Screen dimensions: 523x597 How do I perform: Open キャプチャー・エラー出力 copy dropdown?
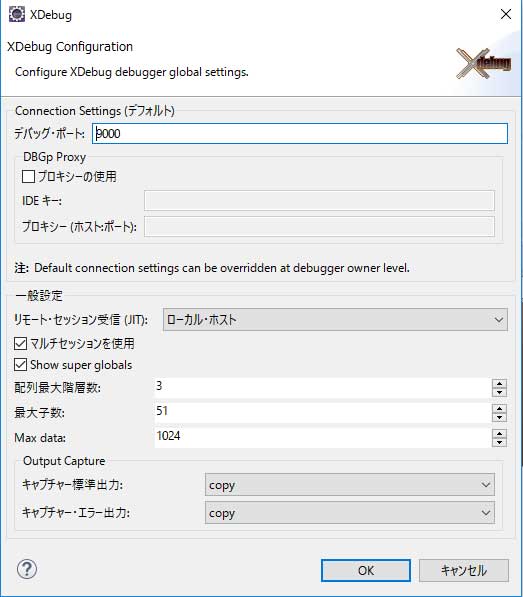(x=349, y=513)
